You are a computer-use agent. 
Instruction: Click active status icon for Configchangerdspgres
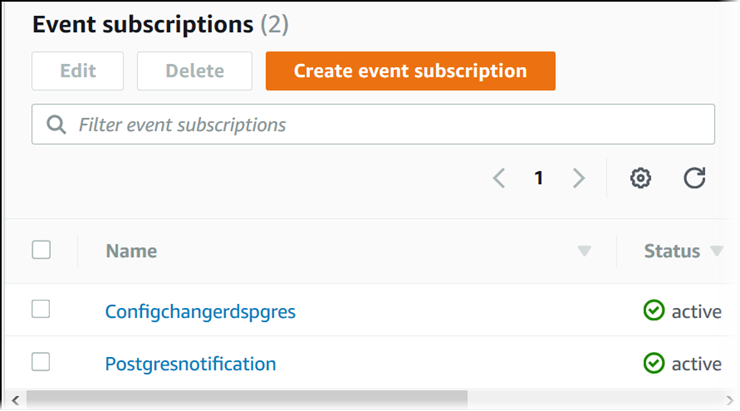click(x=654, y=311)
